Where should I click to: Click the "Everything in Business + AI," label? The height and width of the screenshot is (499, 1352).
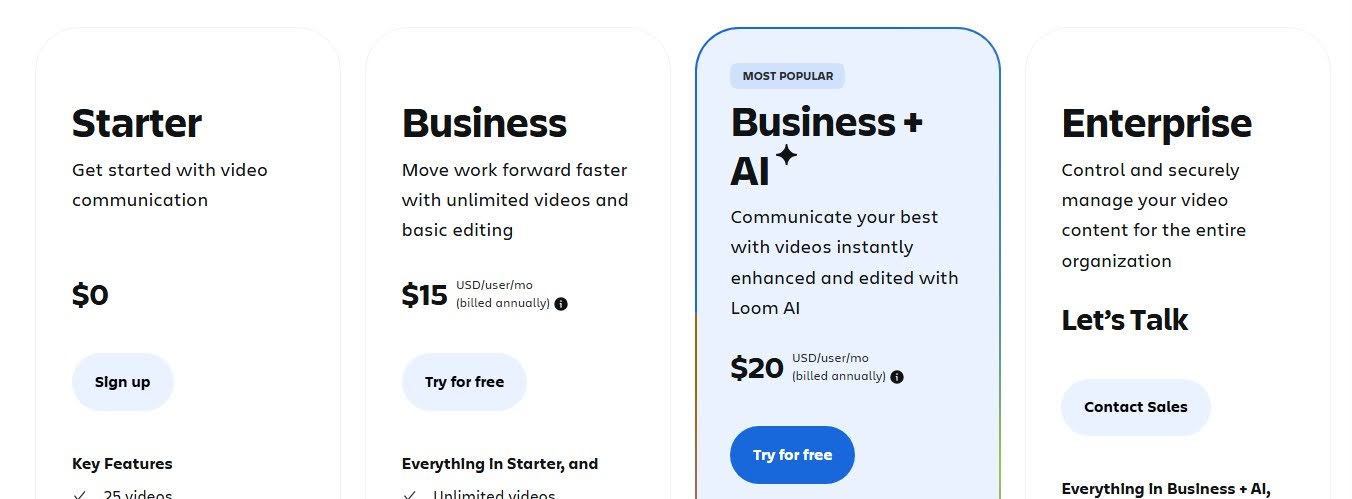1165,489
